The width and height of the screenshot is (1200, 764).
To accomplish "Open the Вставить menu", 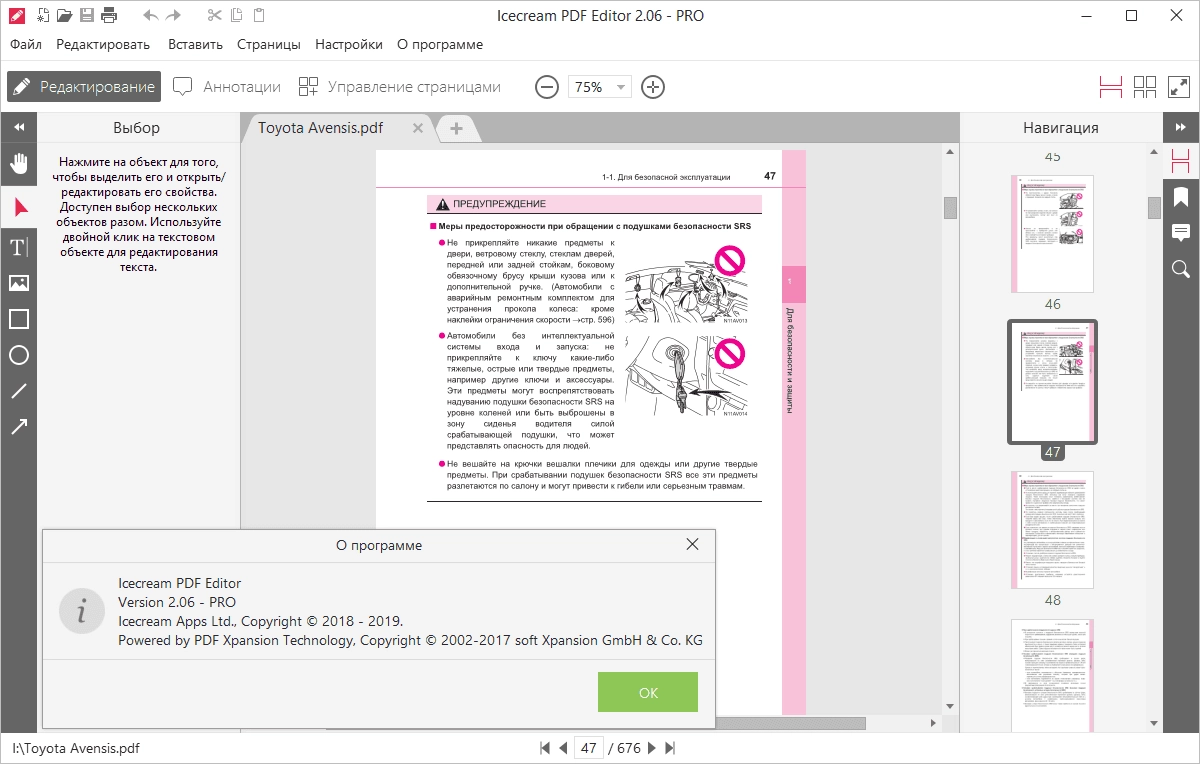I will click(x=195, y=44).
